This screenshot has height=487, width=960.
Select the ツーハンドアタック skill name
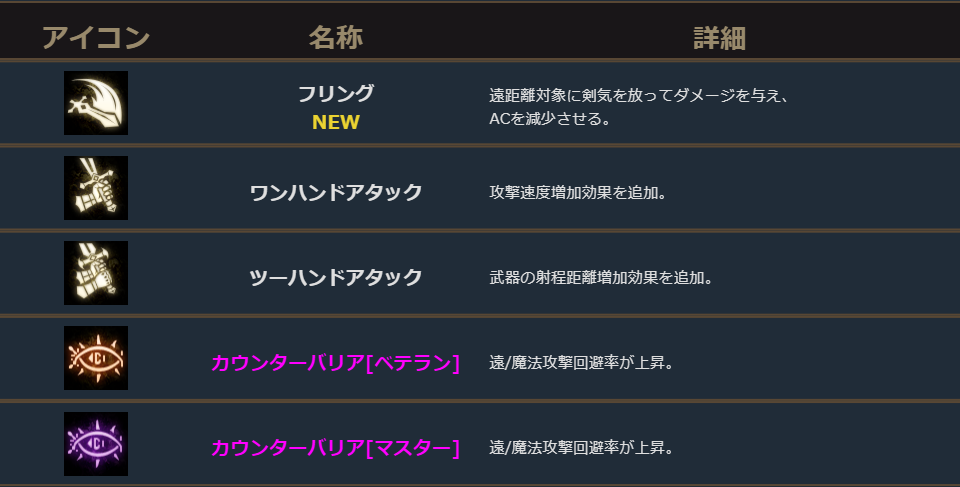point(335,277)
